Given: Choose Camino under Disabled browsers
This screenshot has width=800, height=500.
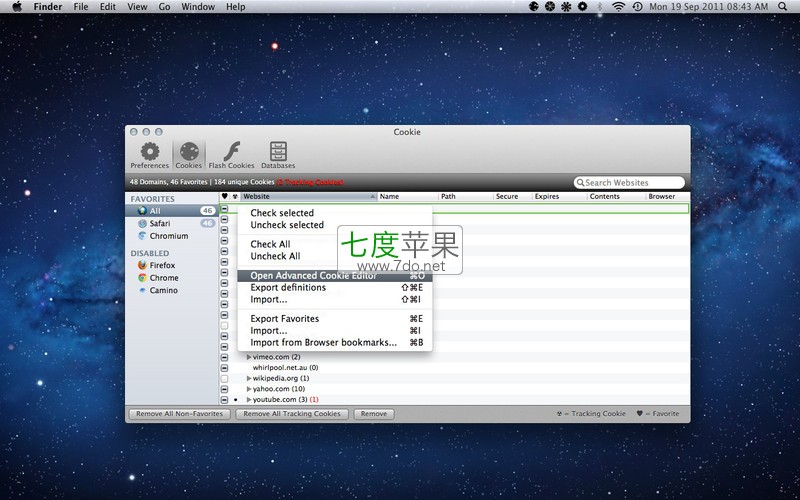Looking at the screenshot, I should [163, 291].
